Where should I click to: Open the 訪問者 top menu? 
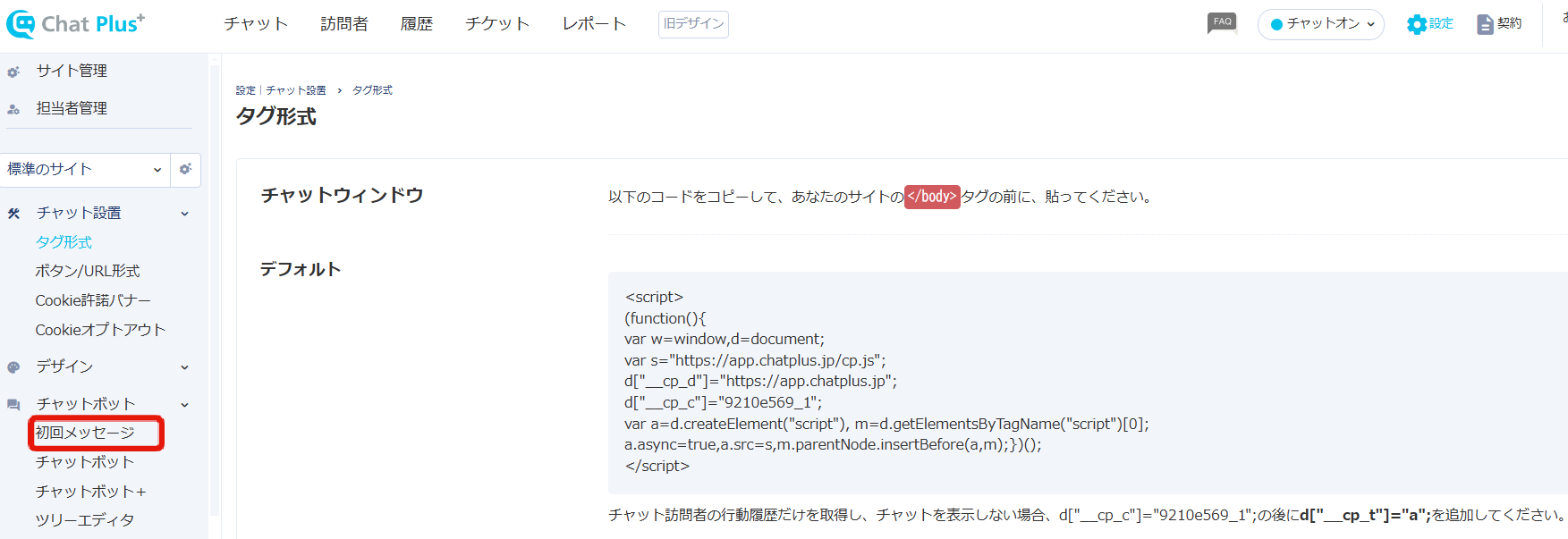pos(344,24)
